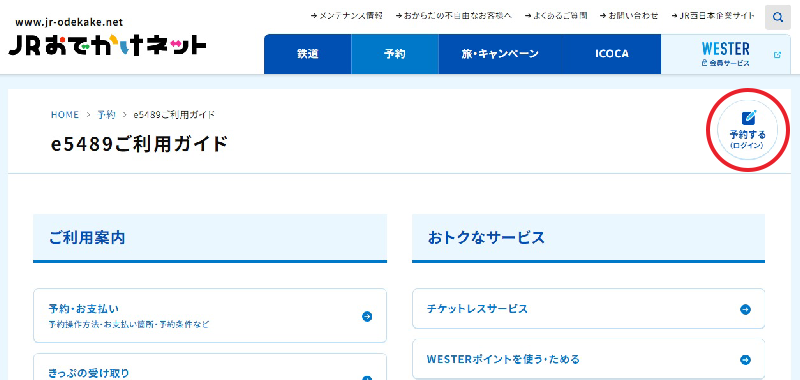
Task: Go to お問い合わせ link
Action: [x=629, y=16]
